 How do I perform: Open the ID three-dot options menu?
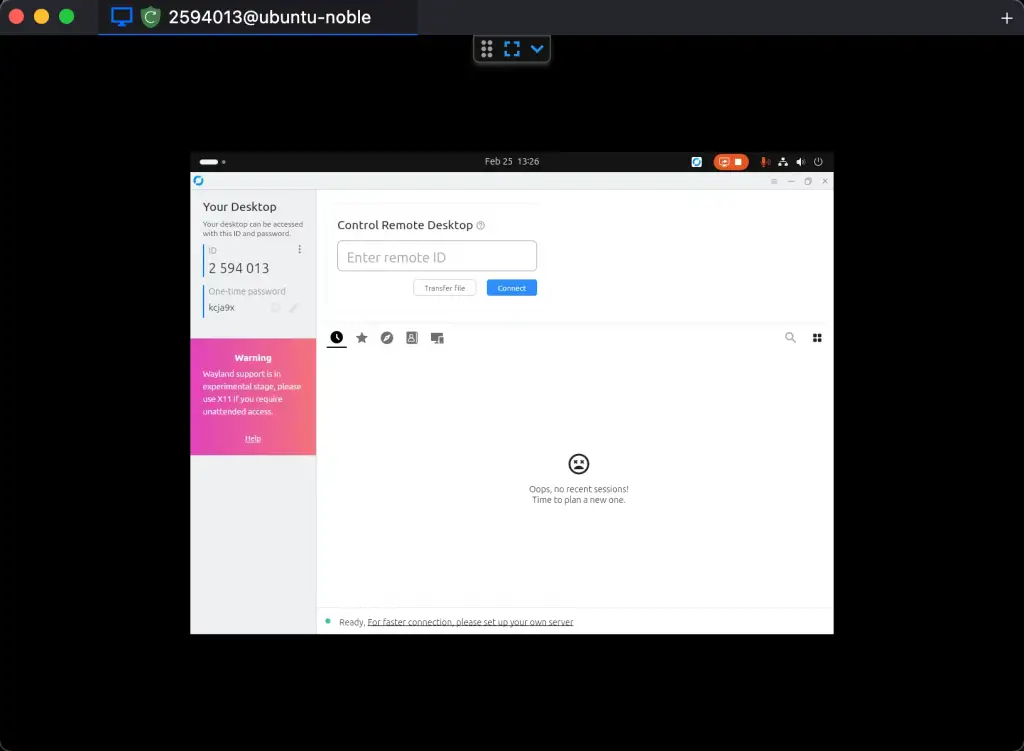pyautogui.click(x=298, y=248)
